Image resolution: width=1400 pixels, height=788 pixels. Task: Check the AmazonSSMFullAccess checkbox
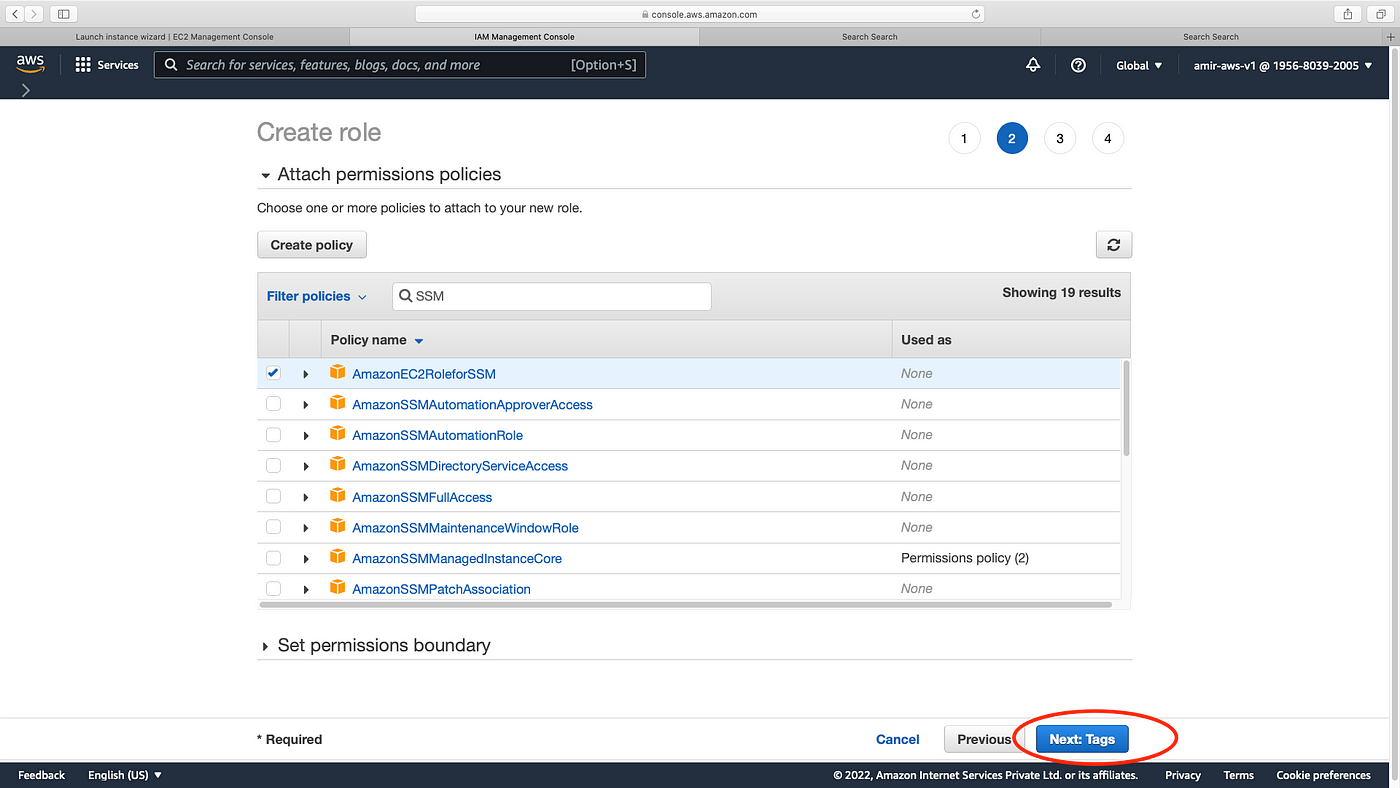pyautogui.click(x=273, y=496)
